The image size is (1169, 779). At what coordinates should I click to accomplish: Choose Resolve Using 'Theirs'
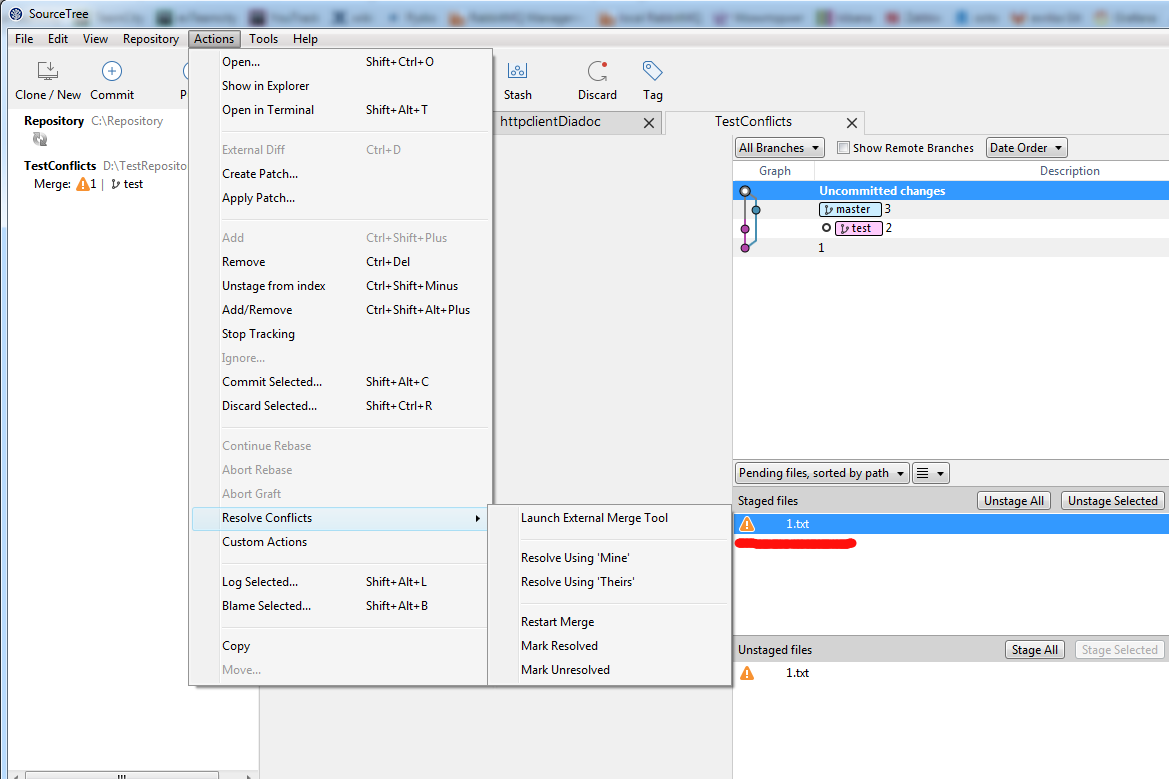click(610, 582)
